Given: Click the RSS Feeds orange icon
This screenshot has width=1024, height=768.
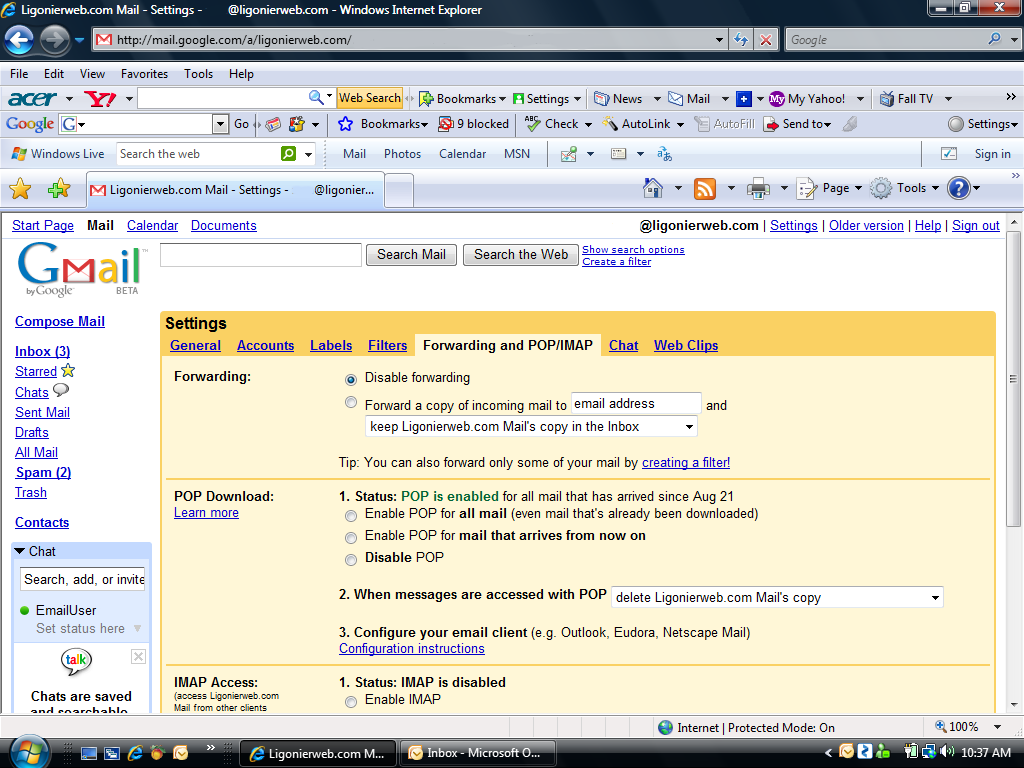Looking at the screenshot, I should 705,188.
